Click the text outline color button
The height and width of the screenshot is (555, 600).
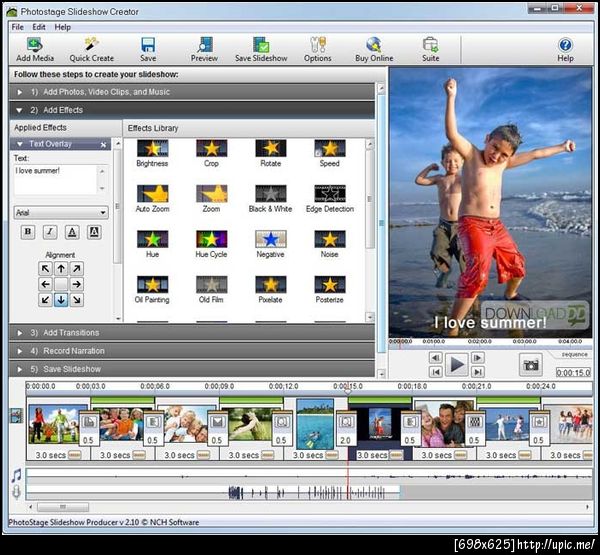[94, 232]
